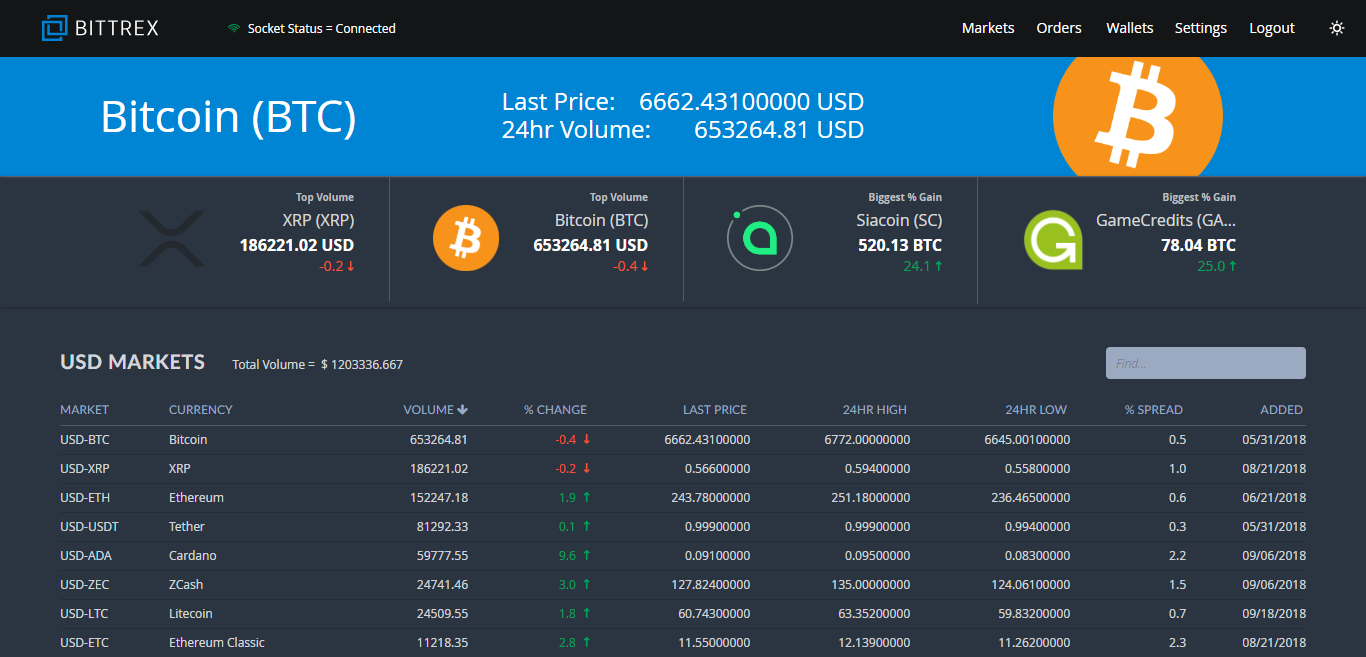
Task: Open the Orders menu
Action: click(x=1059, y=28)
